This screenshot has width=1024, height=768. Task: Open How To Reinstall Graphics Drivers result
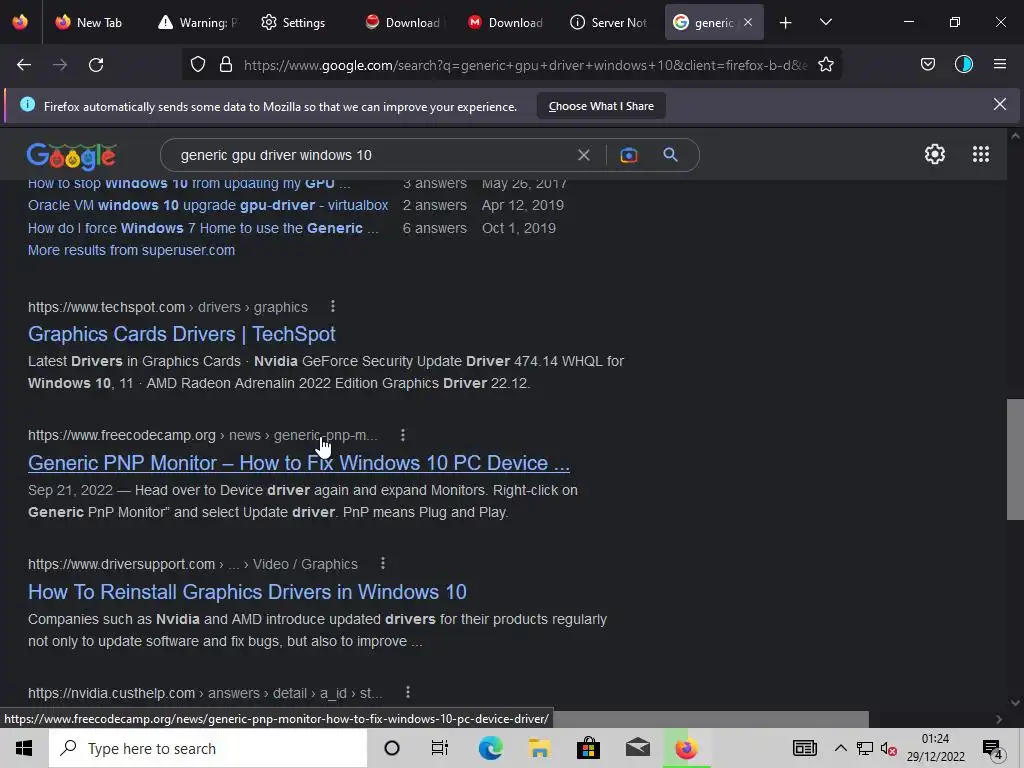click(247, 592)
